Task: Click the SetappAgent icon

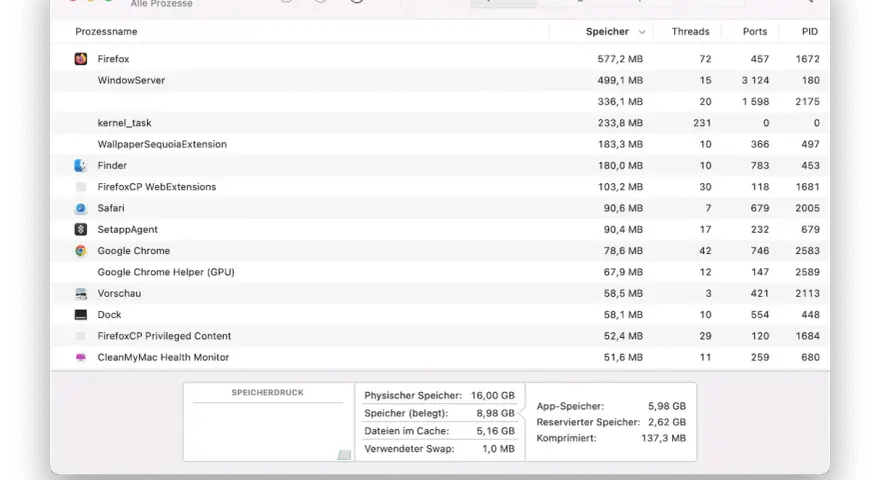Action: click(81, 230)
